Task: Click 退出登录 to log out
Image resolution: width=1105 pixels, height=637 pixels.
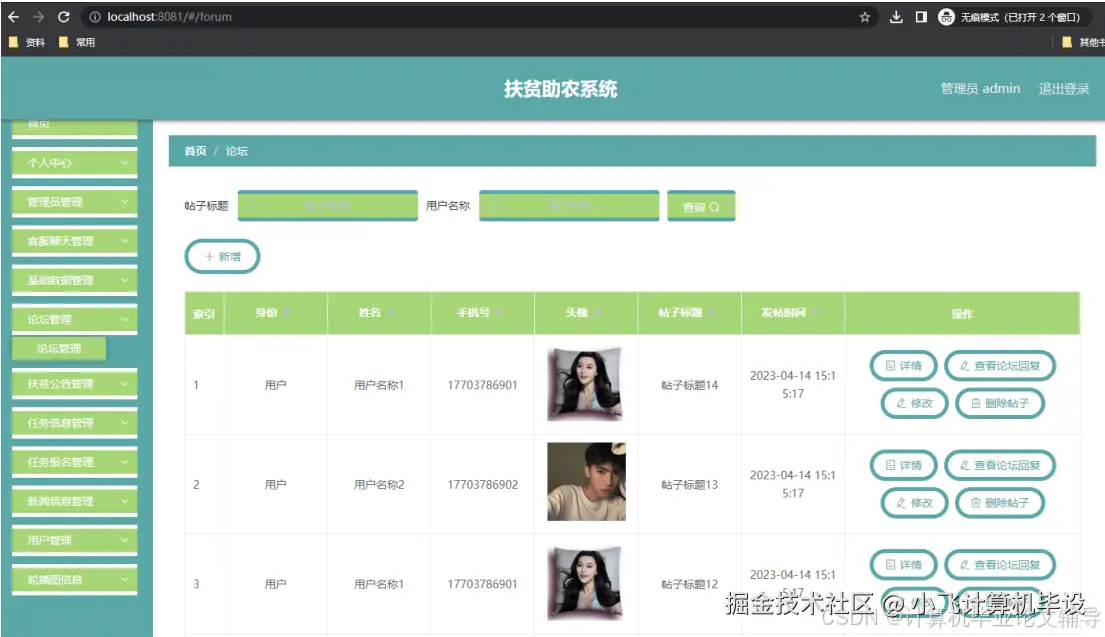Action: click(1064, 89)
